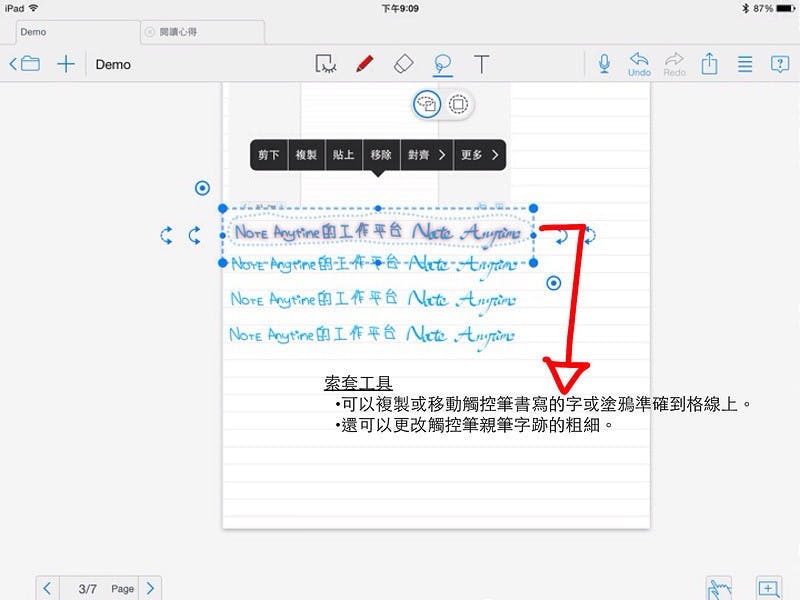
Task: Choose 複製 from the context menu
Action: click(306, 155)
